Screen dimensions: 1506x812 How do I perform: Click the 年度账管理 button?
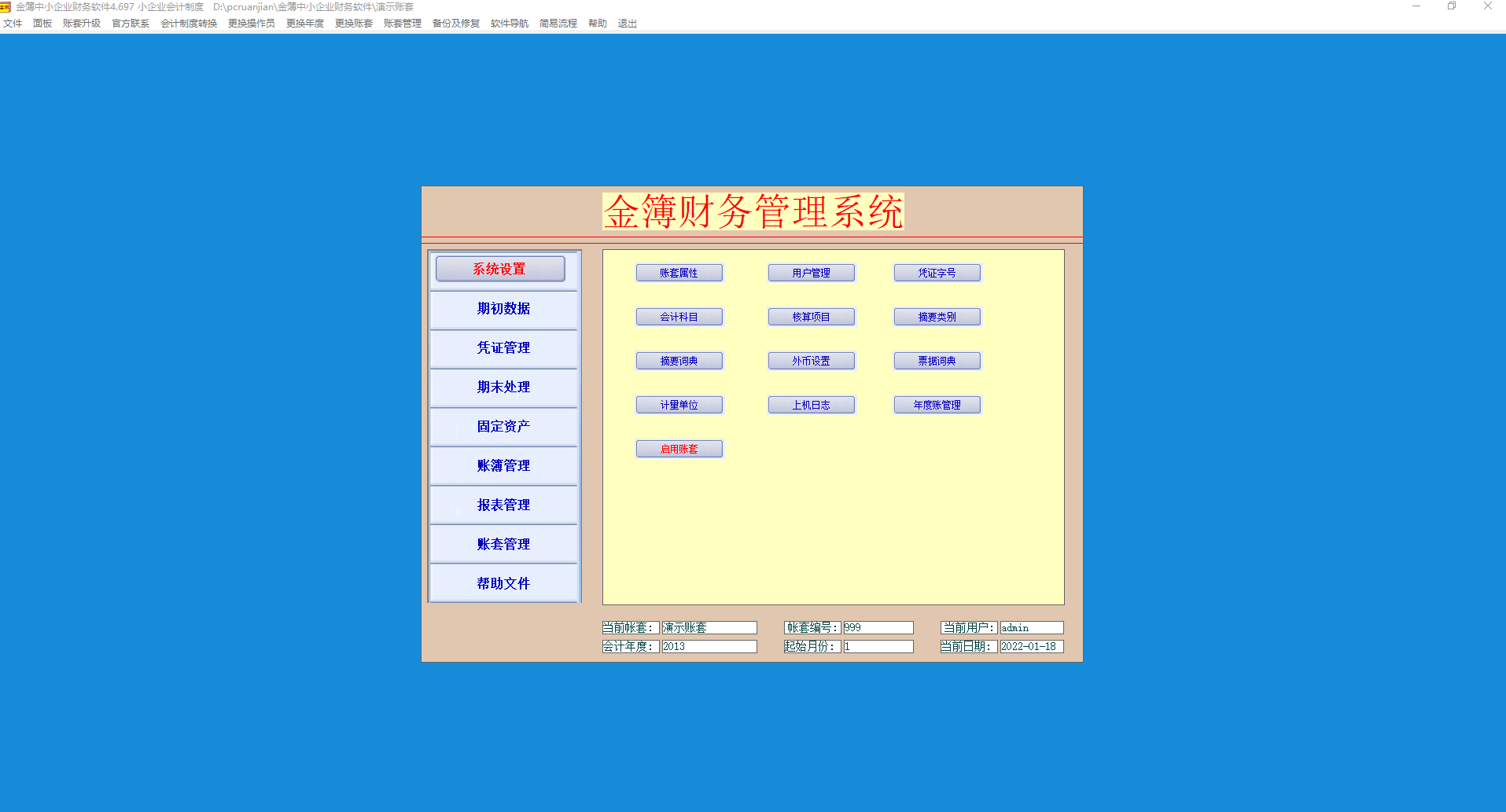[937, 405]
